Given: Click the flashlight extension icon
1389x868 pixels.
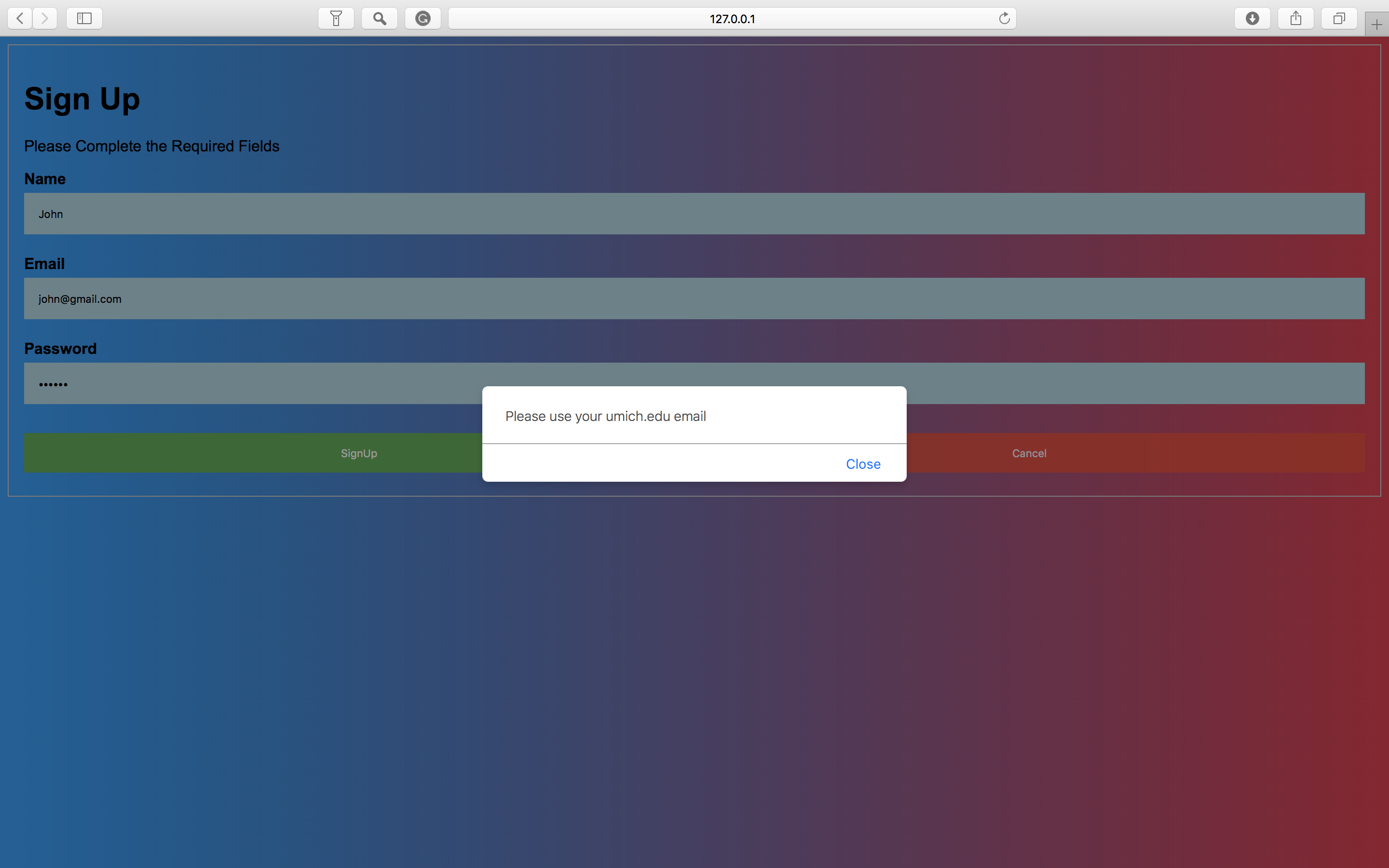Looking at the screenshot, I should (x=336, y=18).
